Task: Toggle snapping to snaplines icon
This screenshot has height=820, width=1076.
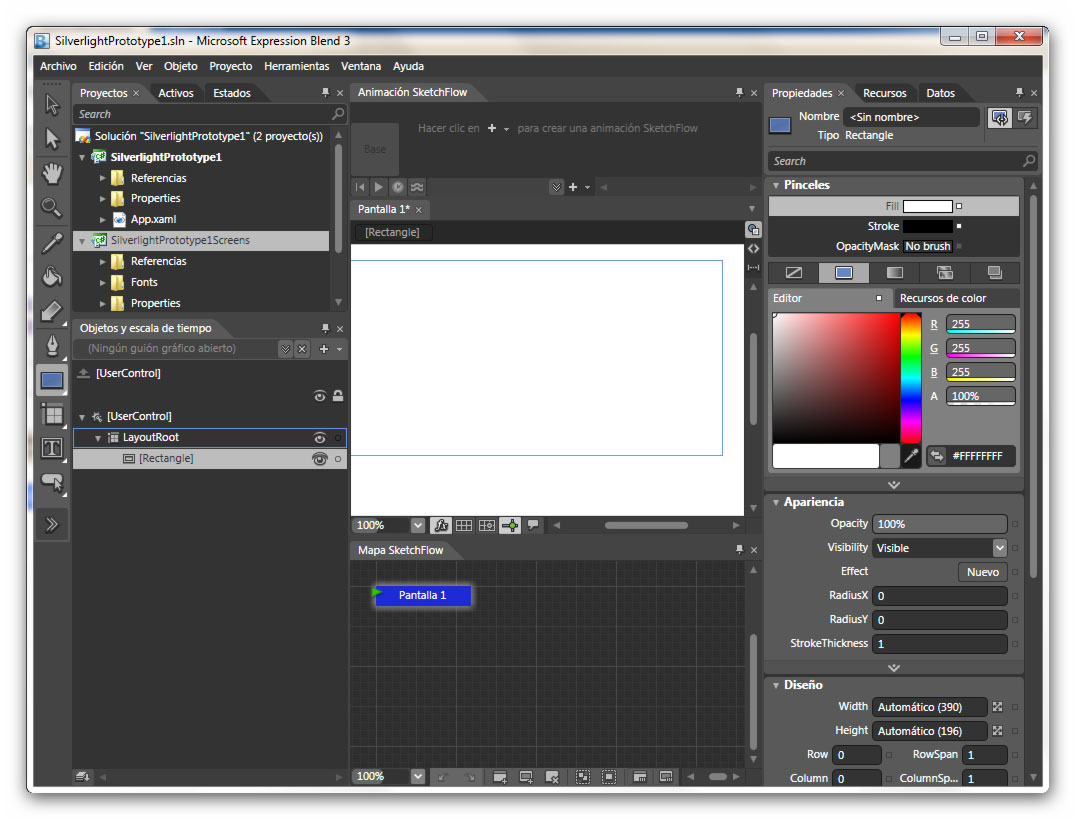Action: point(510,526)
